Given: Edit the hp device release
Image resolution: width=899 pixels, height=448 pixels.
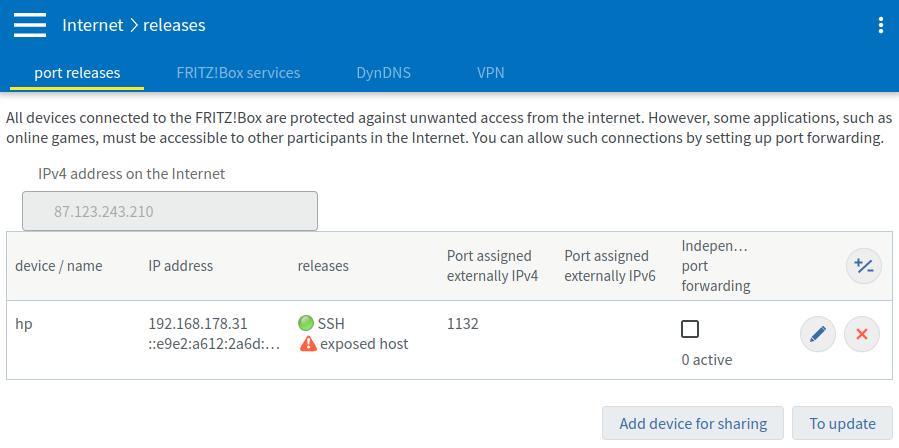Looking at the screenshot, I should (x=818, y=334).
